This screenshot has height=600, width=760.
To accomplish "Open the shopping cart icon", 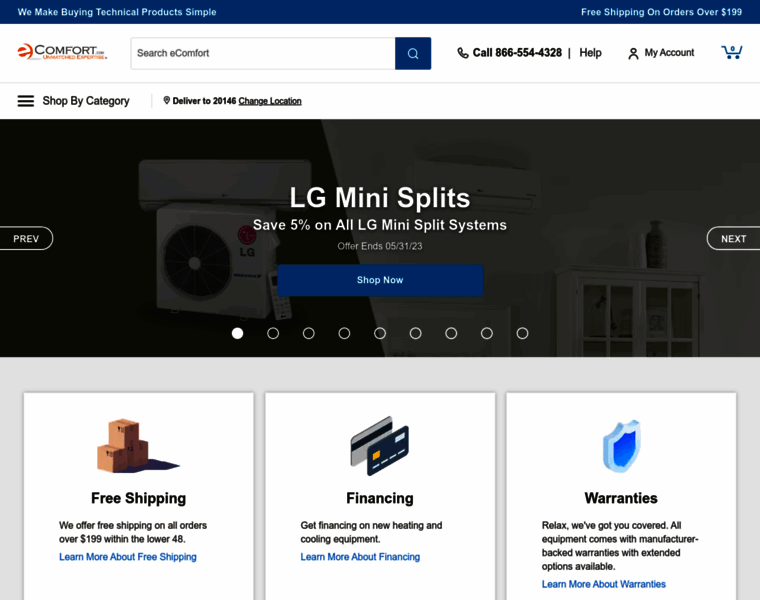I will pos(732,52).
